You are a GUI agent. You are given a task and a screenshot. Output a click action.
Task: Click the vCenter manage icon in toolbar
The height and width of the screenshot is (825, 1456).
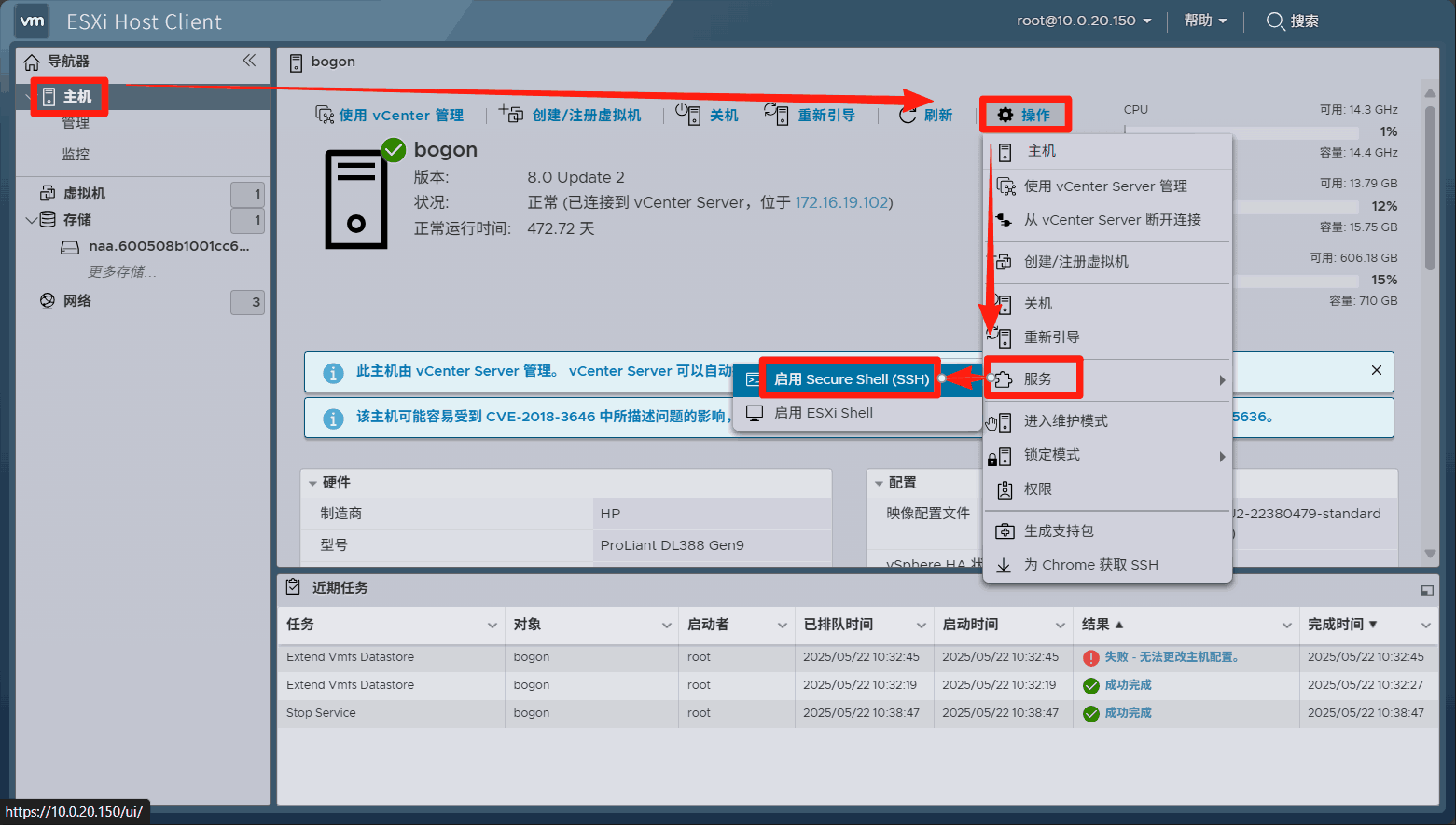tap(324, 114)
